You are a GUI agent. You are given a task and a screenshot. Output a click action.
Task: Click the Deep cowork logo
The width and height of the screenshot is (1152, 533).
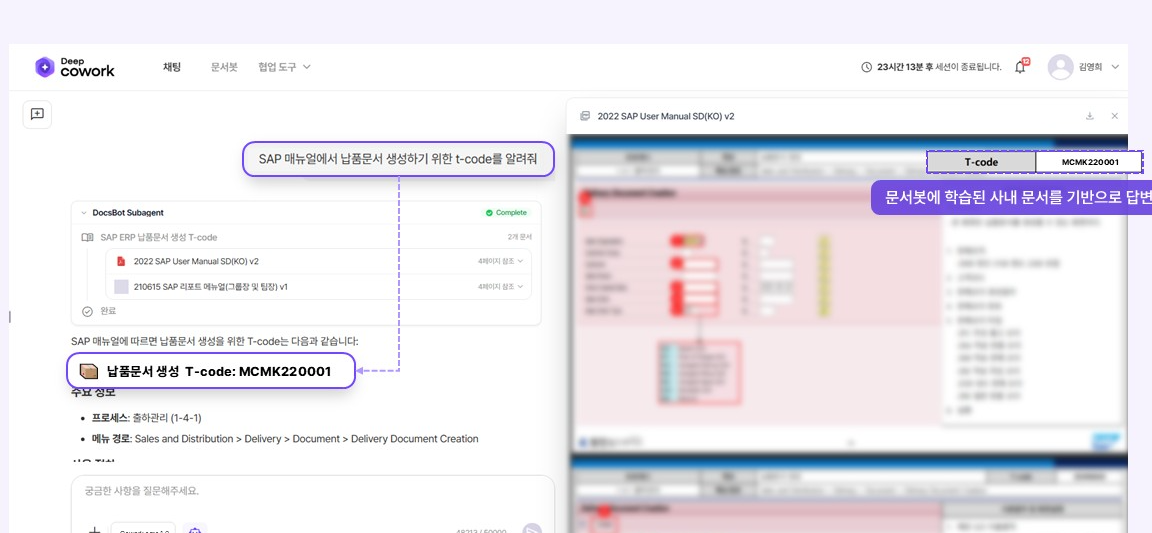click(x=75, y=67)
